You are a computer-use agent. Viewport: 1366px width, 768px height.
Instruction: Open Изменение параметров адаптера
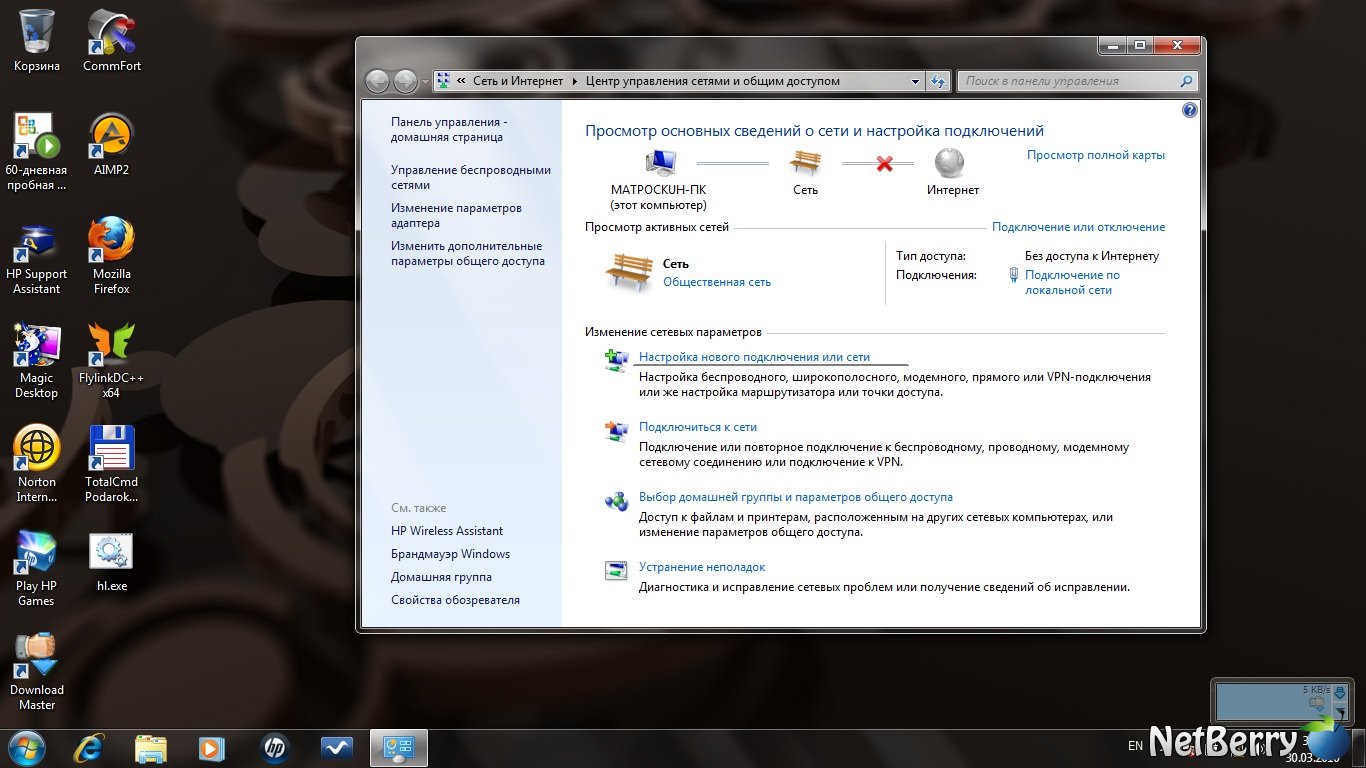[456, 215]
